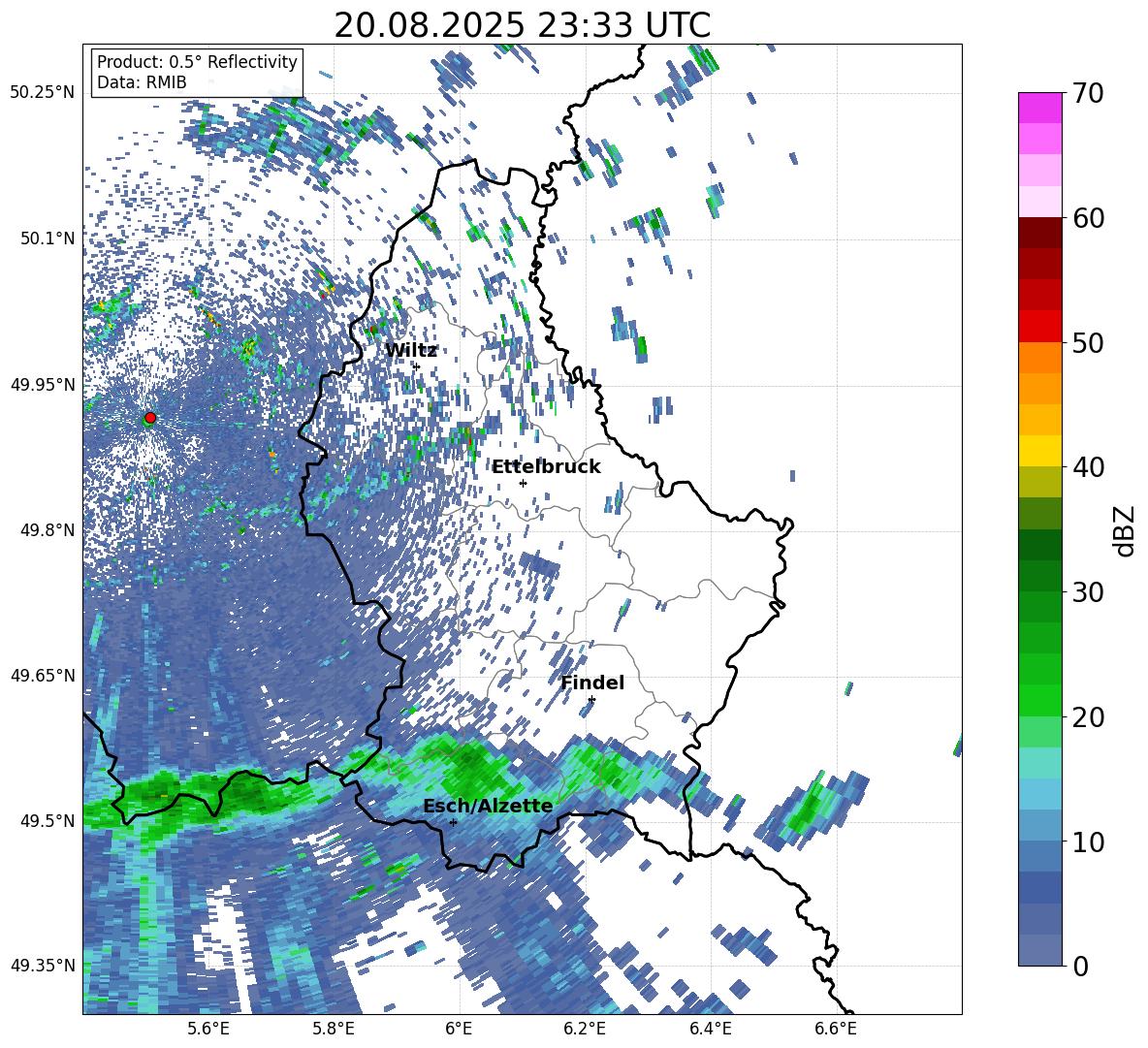This screenshot has height=1048, width=1148.
Task: Click the 40 label on the colorbar
Action: 1088,467
